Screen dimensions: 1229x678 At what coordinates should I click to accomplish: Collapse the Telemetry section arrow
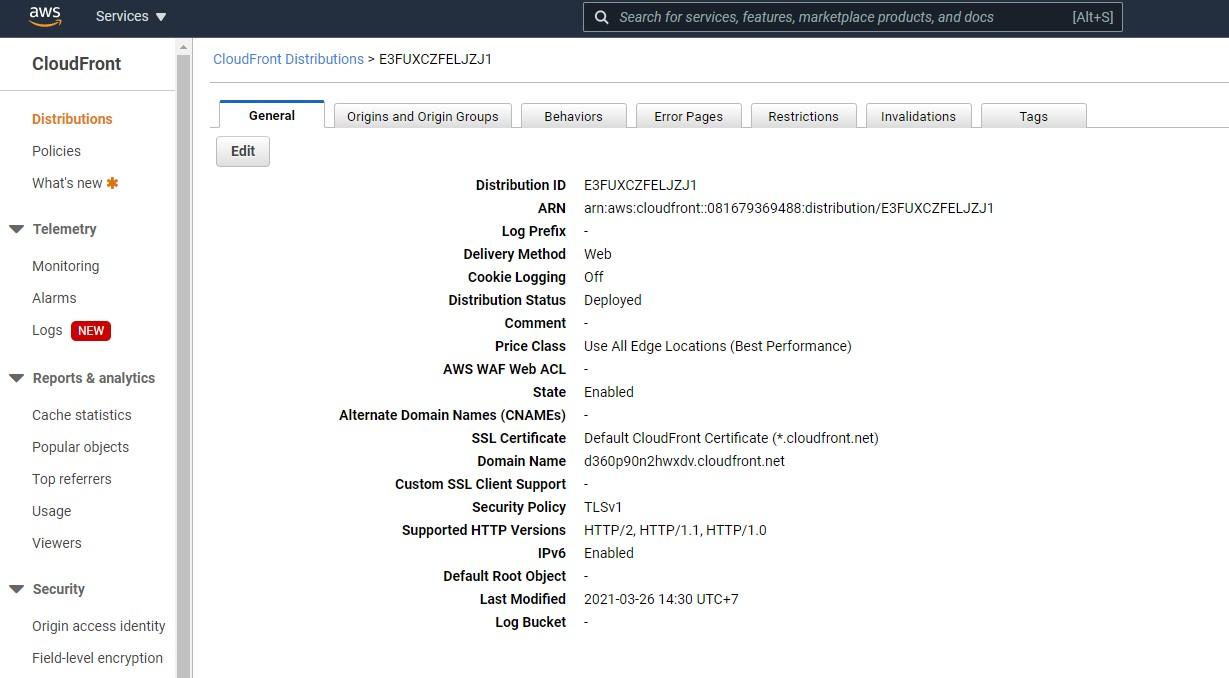16,229
